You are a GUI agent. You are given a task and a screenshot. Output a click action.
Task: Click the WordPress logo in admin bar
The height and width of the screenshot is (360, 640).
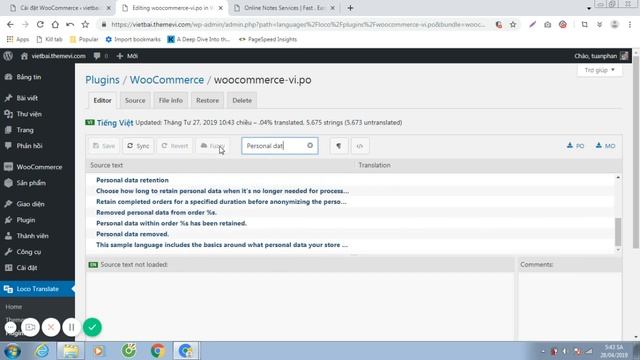pos(8,56)
